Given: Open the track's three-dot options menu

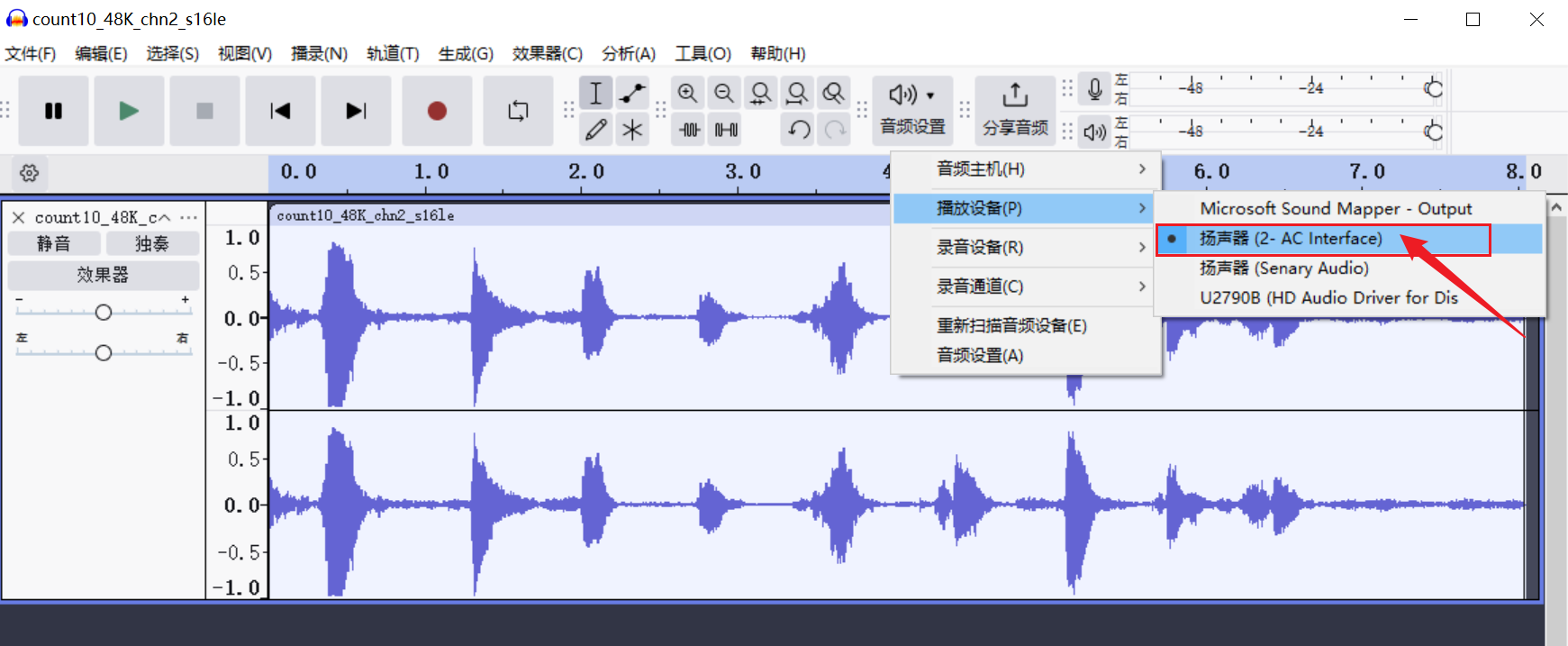Looking at the screenshot, I should click(188, 217).
